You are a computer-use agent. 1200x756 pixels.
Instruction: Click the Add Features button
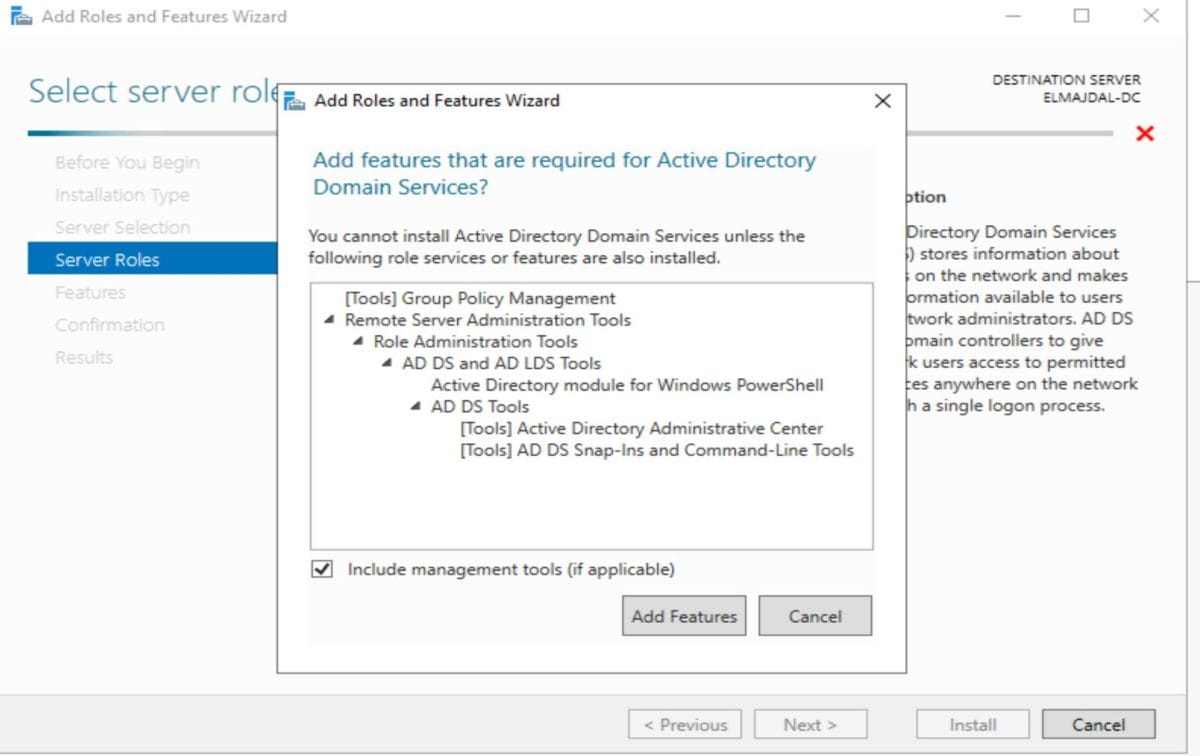(683, 616)
